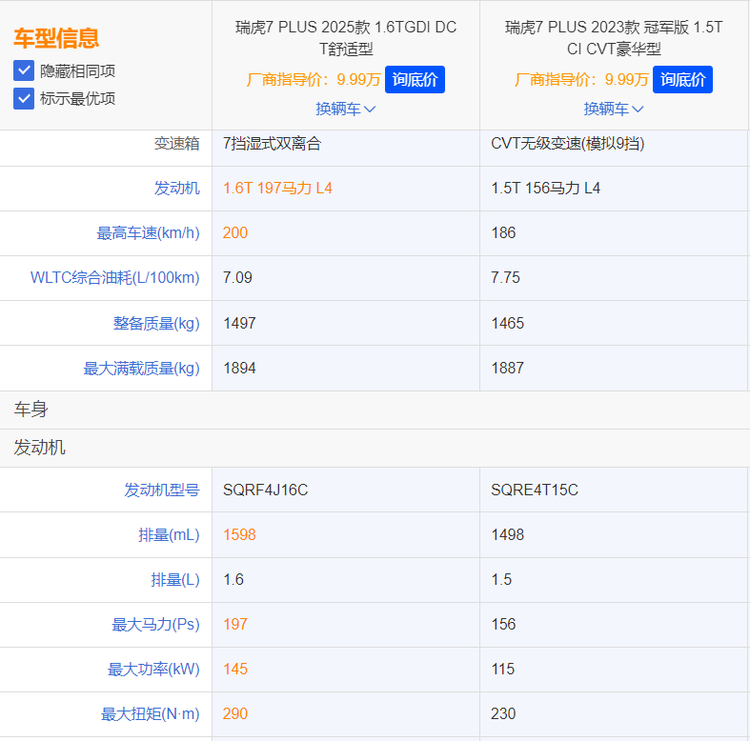Select the 整备质量(kg) row label

point(156,323)
